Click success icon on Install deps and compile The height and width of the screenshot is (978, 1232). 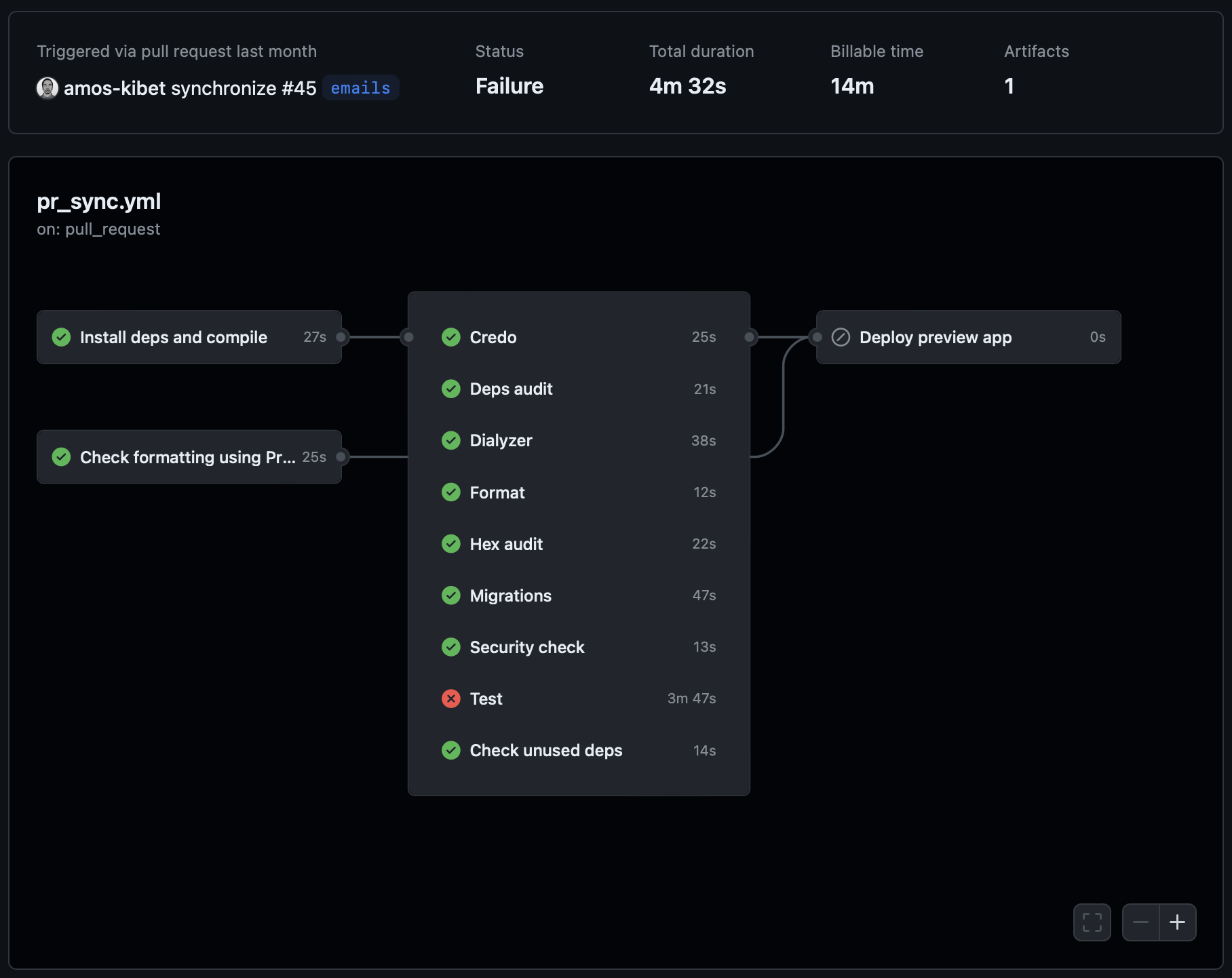coord(62,337)
